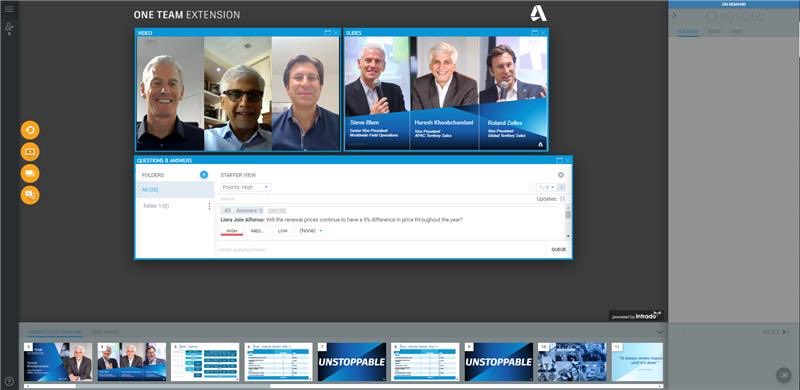Viewport: 800px width, 390px height.
Task: Click the enter question here input field
Action: pyautogui.click(x=381, y=250)
